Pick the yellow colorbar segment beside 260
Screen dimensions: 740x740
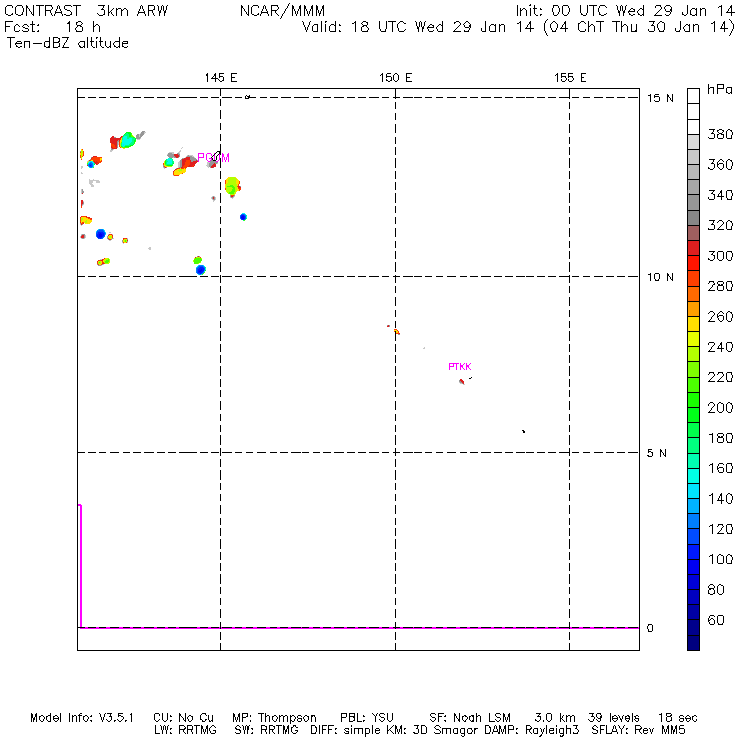(x=693, y=324)
